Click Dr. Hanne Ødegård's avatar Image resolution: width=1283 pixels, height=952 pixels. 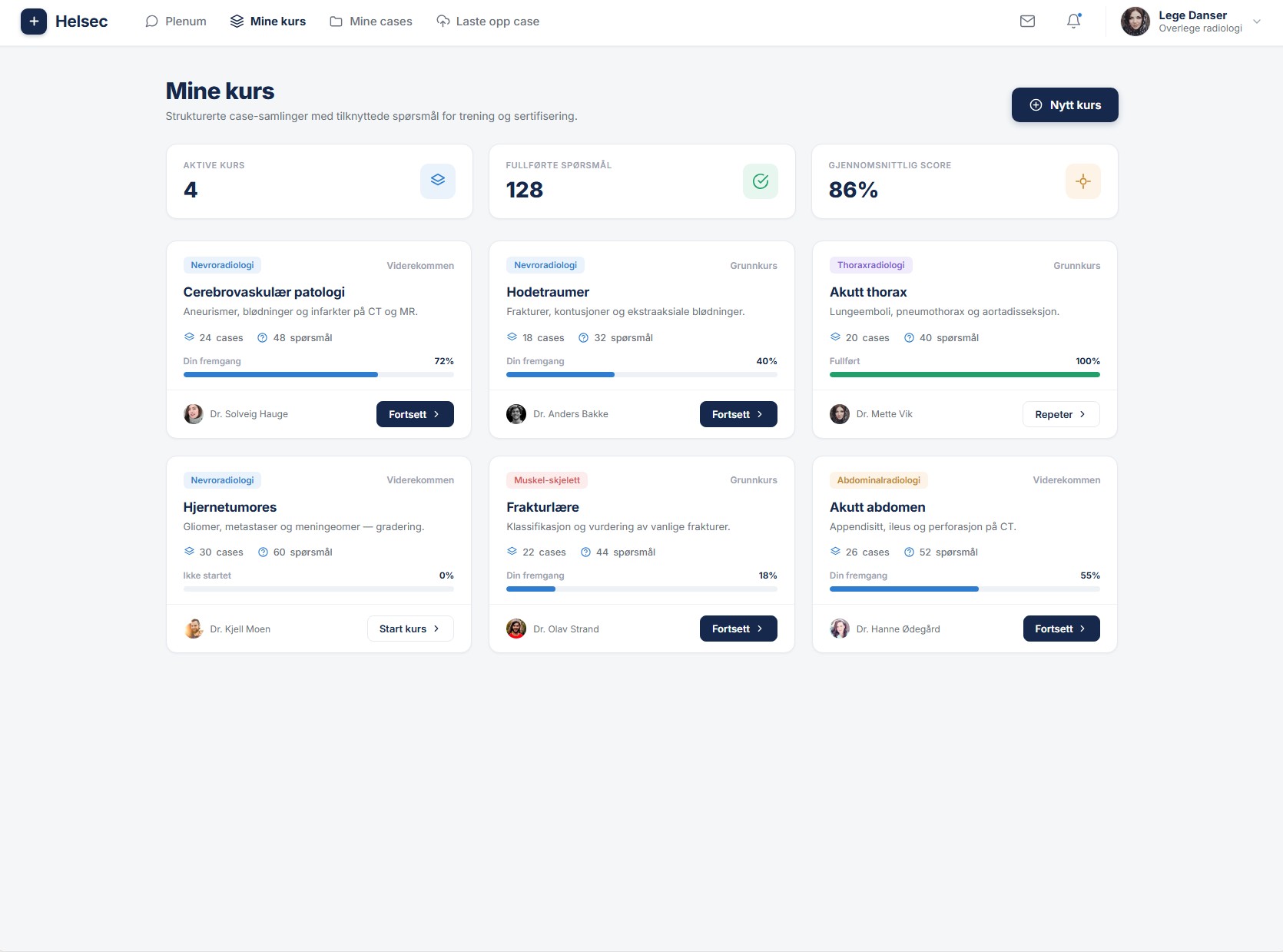click(x=840, y=629)
